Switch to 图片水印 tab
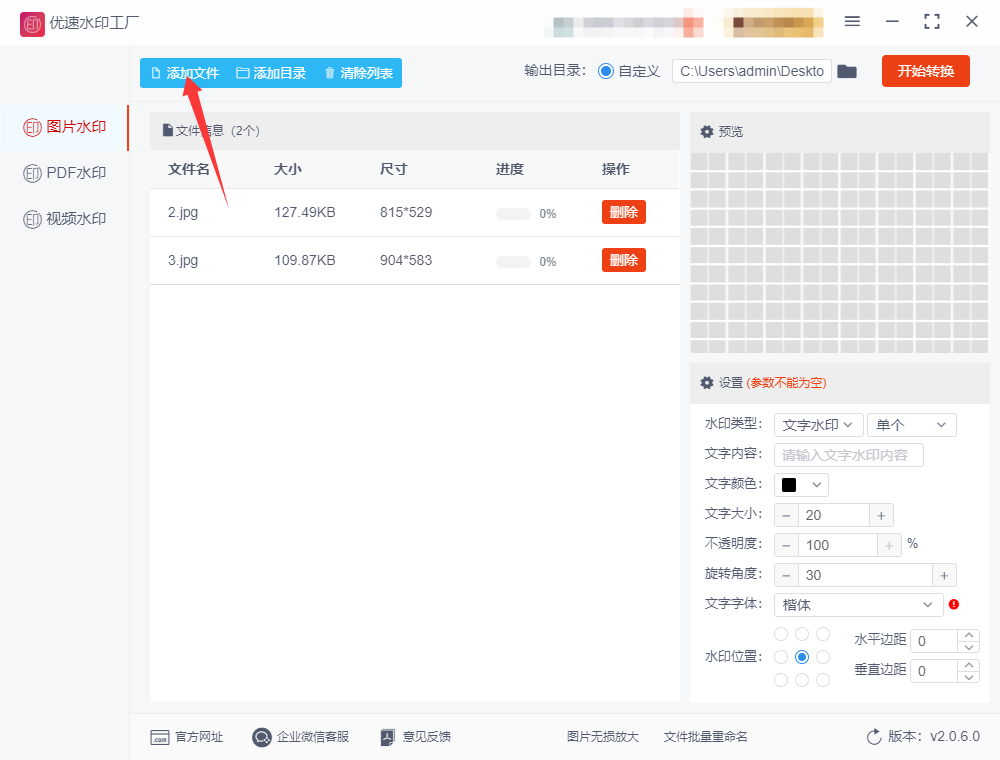 64,128
